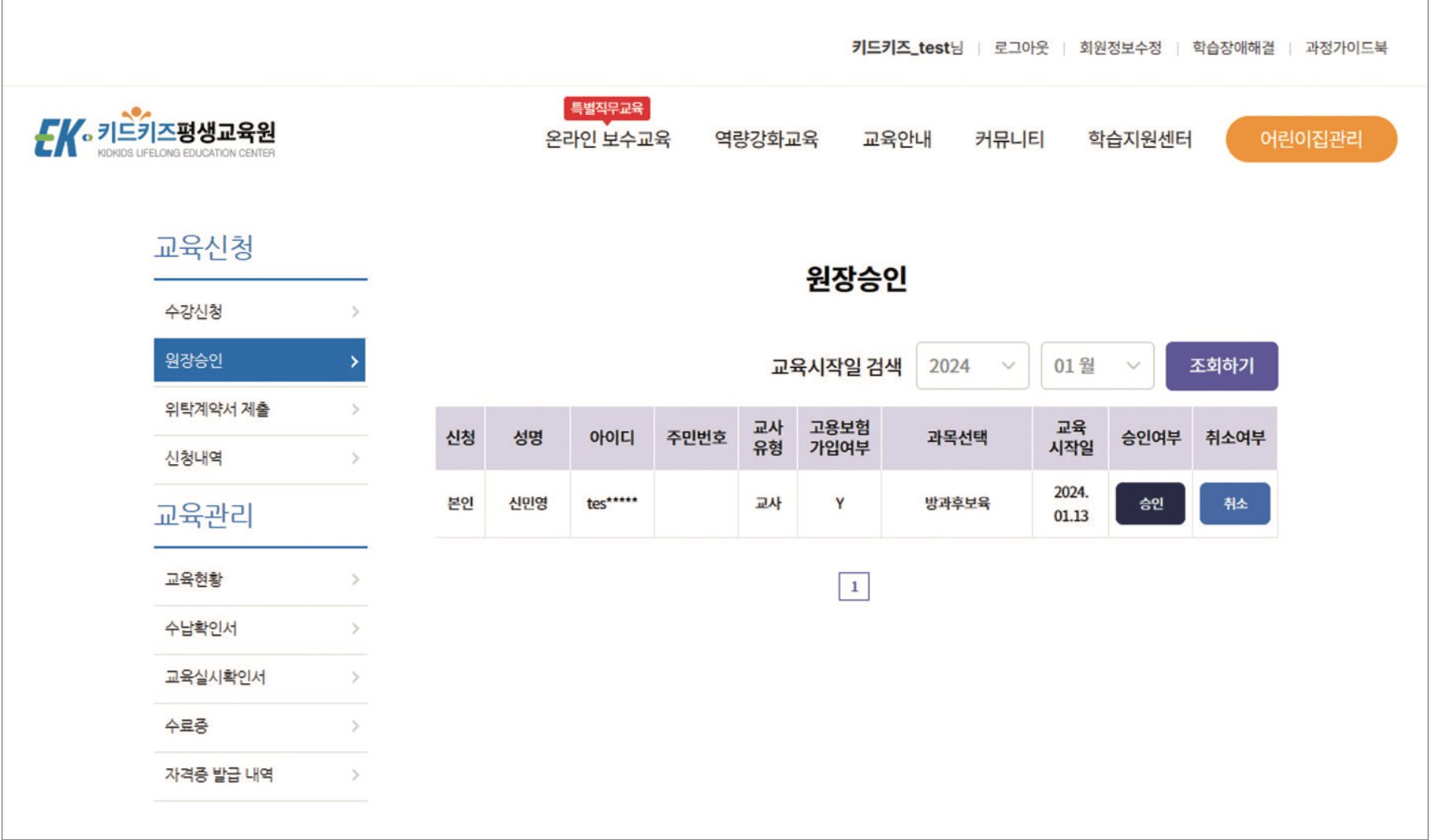Open the 커뮤니티 menu
The image size is (1433, 840).
click(x=1009, y=139)
